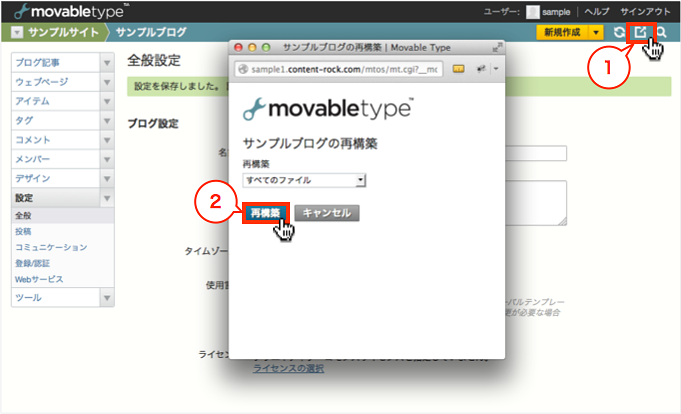Screen dimensions: 681x414
Task: Select コミュニケーション settings item
Action: pos(51,247)
